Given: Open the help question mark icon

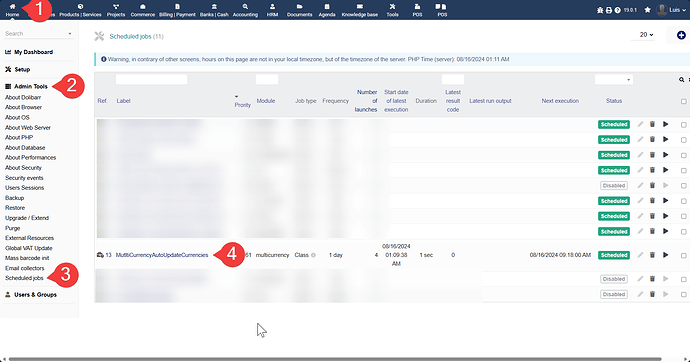Looking at the screenshot, I should click(617, 10).
